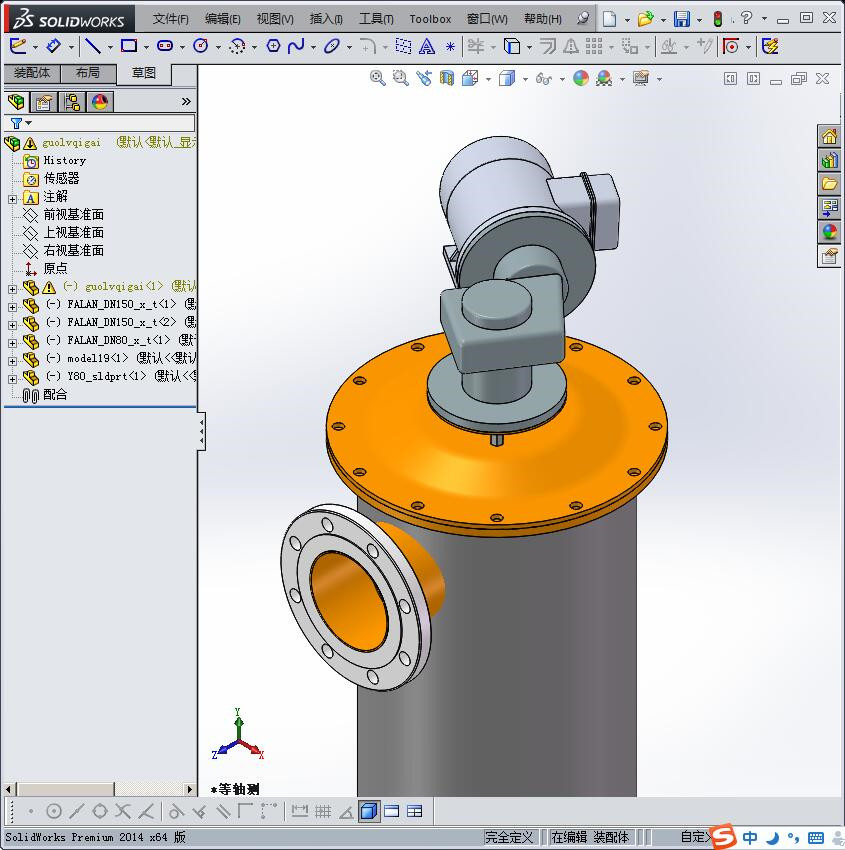Viewport: 845px width, 850px height.
Task: Select the Corner Rectangle sketch tool
Action: [129, 46]
